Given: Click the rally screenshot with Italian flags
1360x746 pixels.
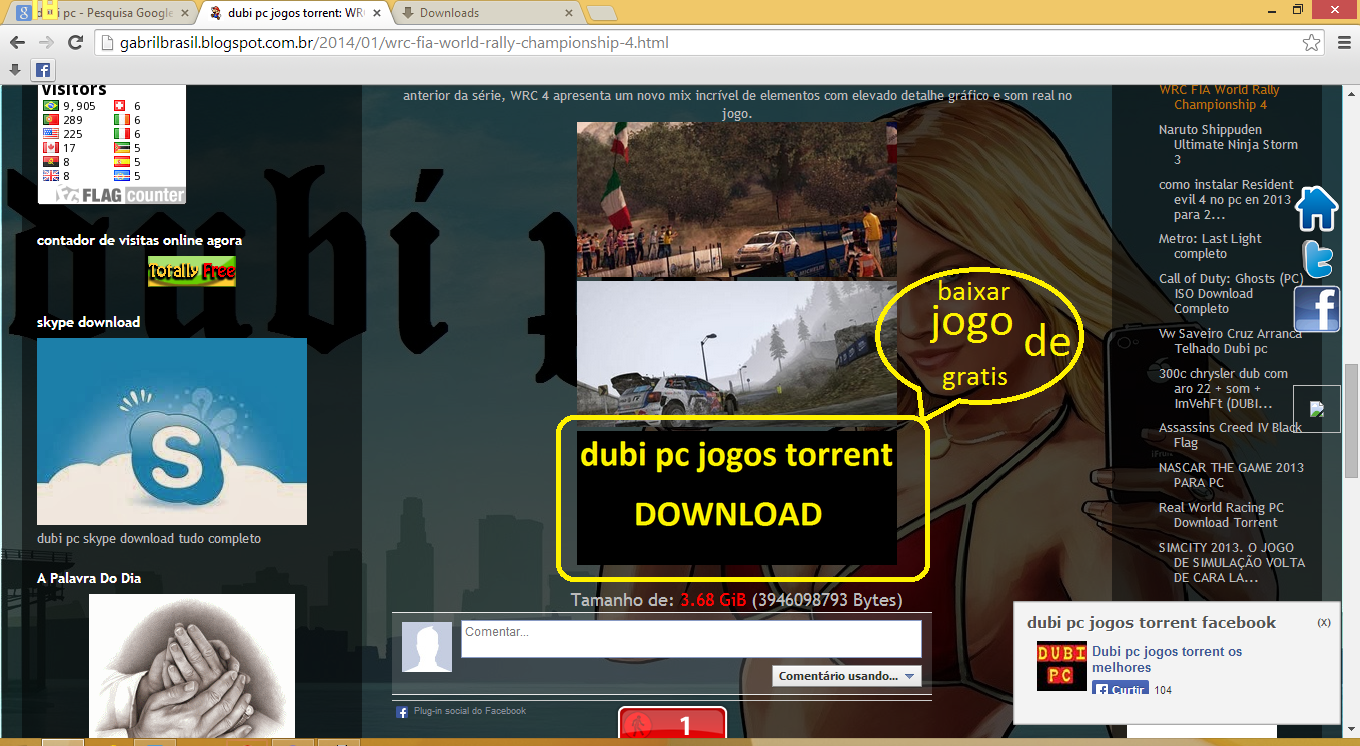Looking at the screenshot, I should pyautogui.click(x=737, y=201).
